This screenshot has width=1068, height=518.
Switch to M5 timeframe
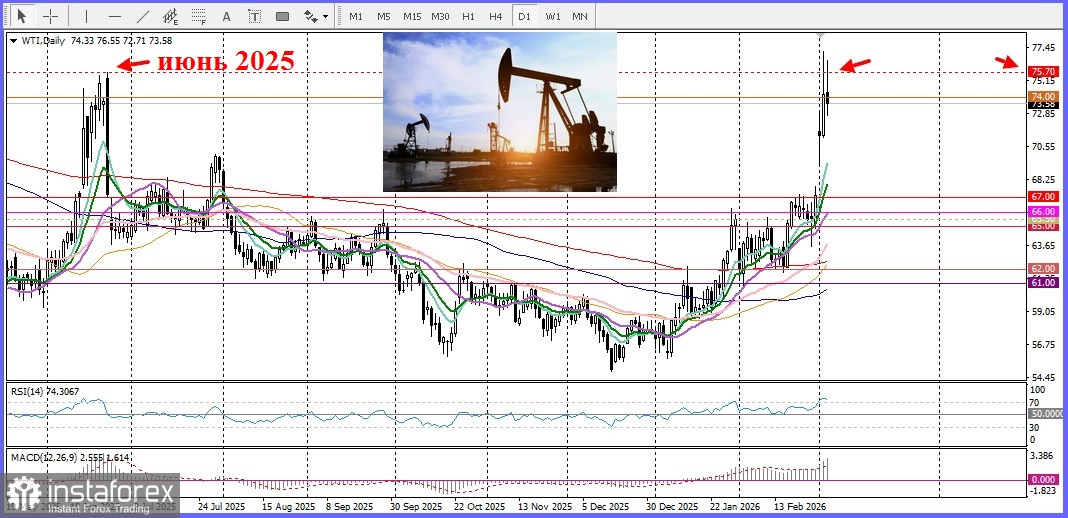(383, 16)
